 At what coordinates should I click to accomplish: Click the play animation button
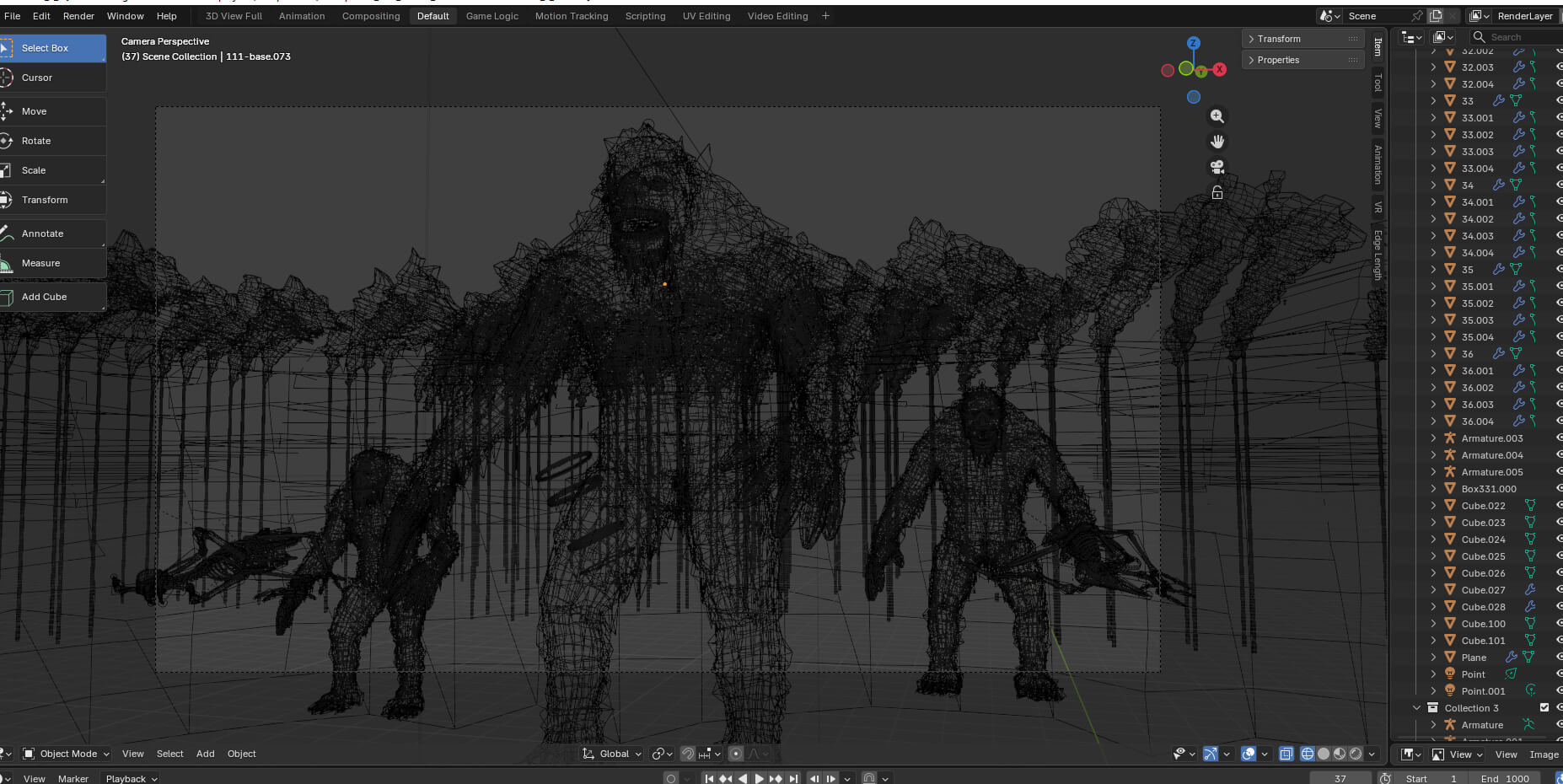760,779
